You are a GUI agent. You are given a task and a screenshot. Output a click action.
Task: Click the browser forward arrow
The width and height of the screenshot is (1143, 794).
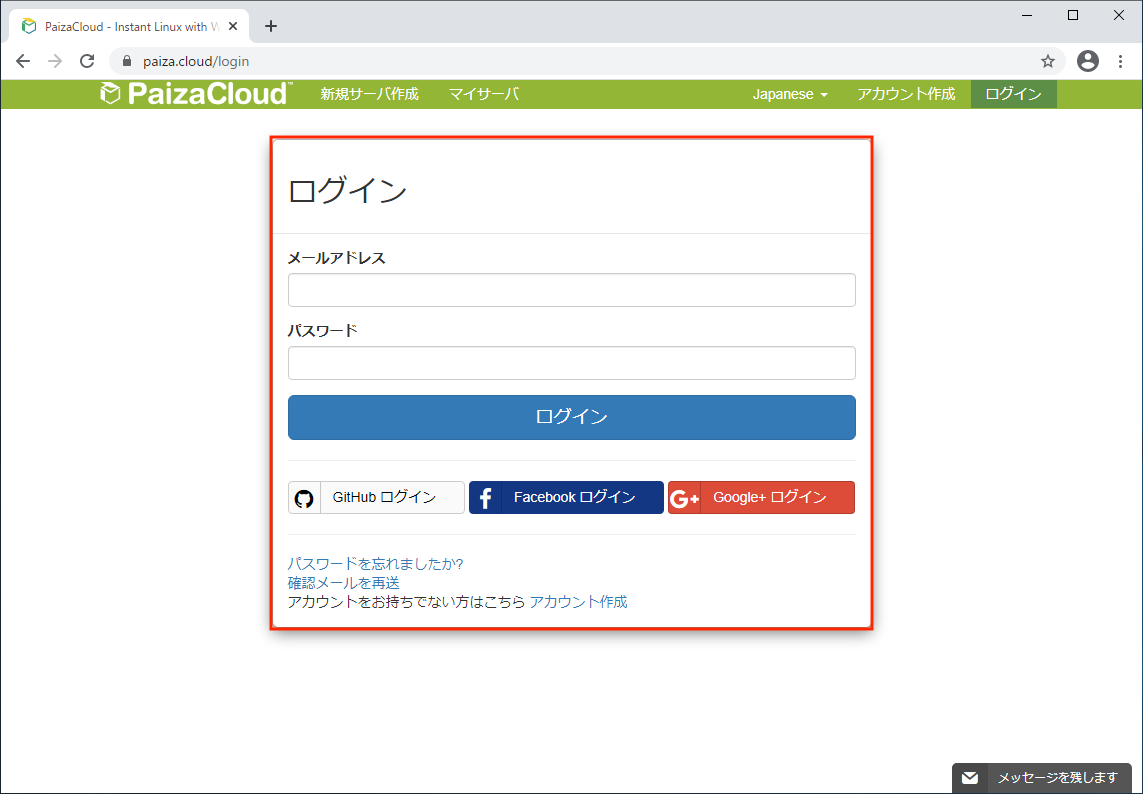tap(55, 61)
